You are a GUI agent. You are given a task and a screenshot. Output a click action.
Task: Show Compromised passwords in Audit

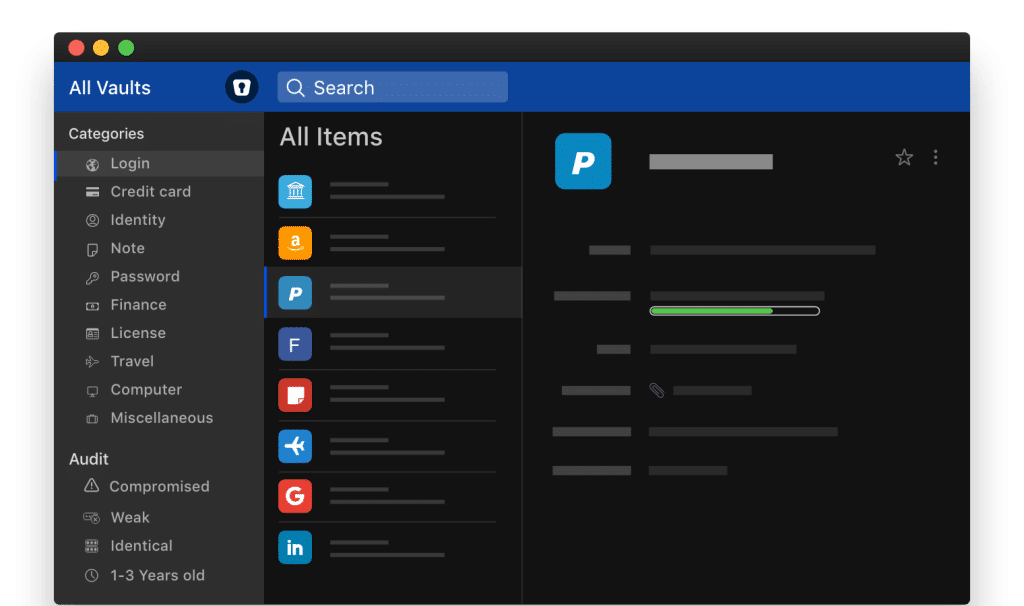158,487
